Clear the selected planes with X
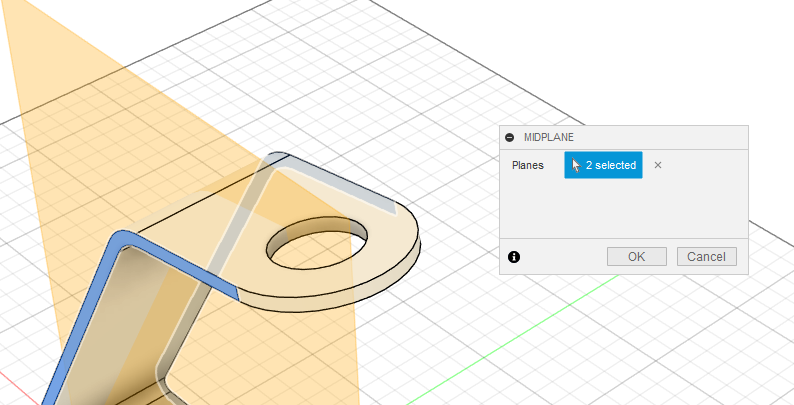The image size is (794, 405). click(x=657, y=165)
